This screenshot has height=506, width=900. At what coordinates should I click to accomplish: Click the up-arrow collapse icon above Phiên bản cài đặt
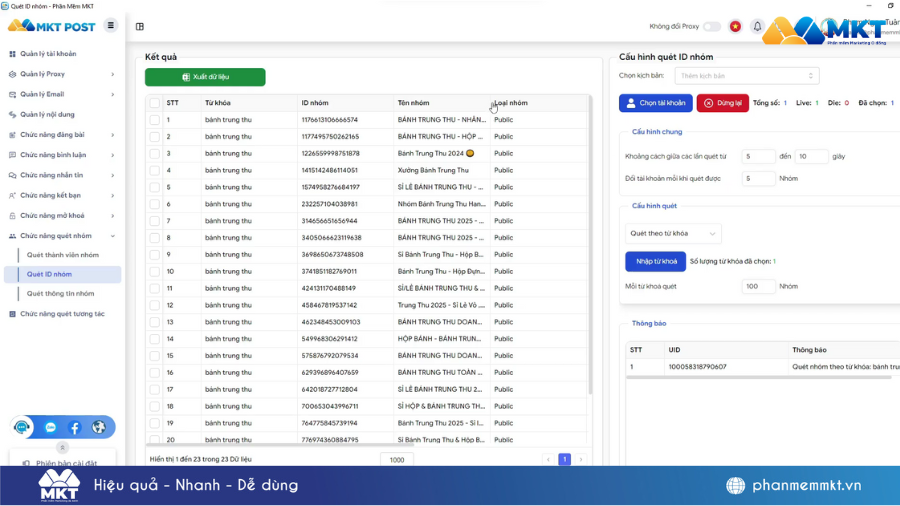click(x=63, y=447)
